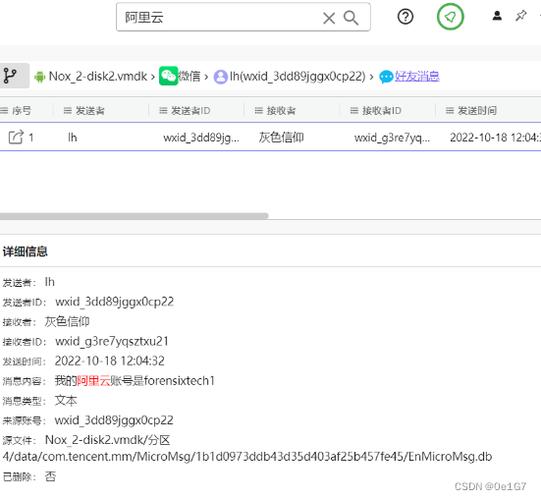Click detail value wxid_g3re7yqsztxu21
This screenshot has width=541, height=500.
pos(112,342)
